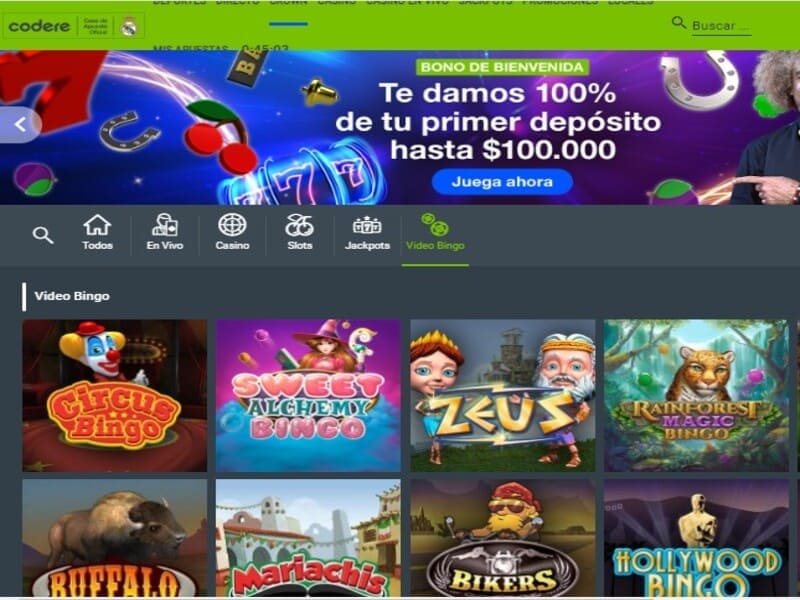Launch Sweet Alchemy Bingo game
800x600 pixels.
pyautogui.click(x=308, y=395)
